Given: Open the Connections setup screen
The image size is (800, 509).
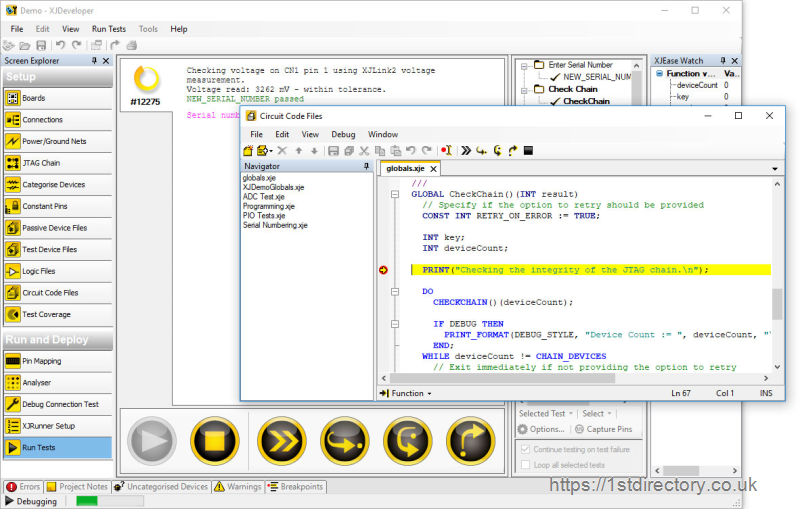Looking at the screenshot, I should (x=58, y=120).
